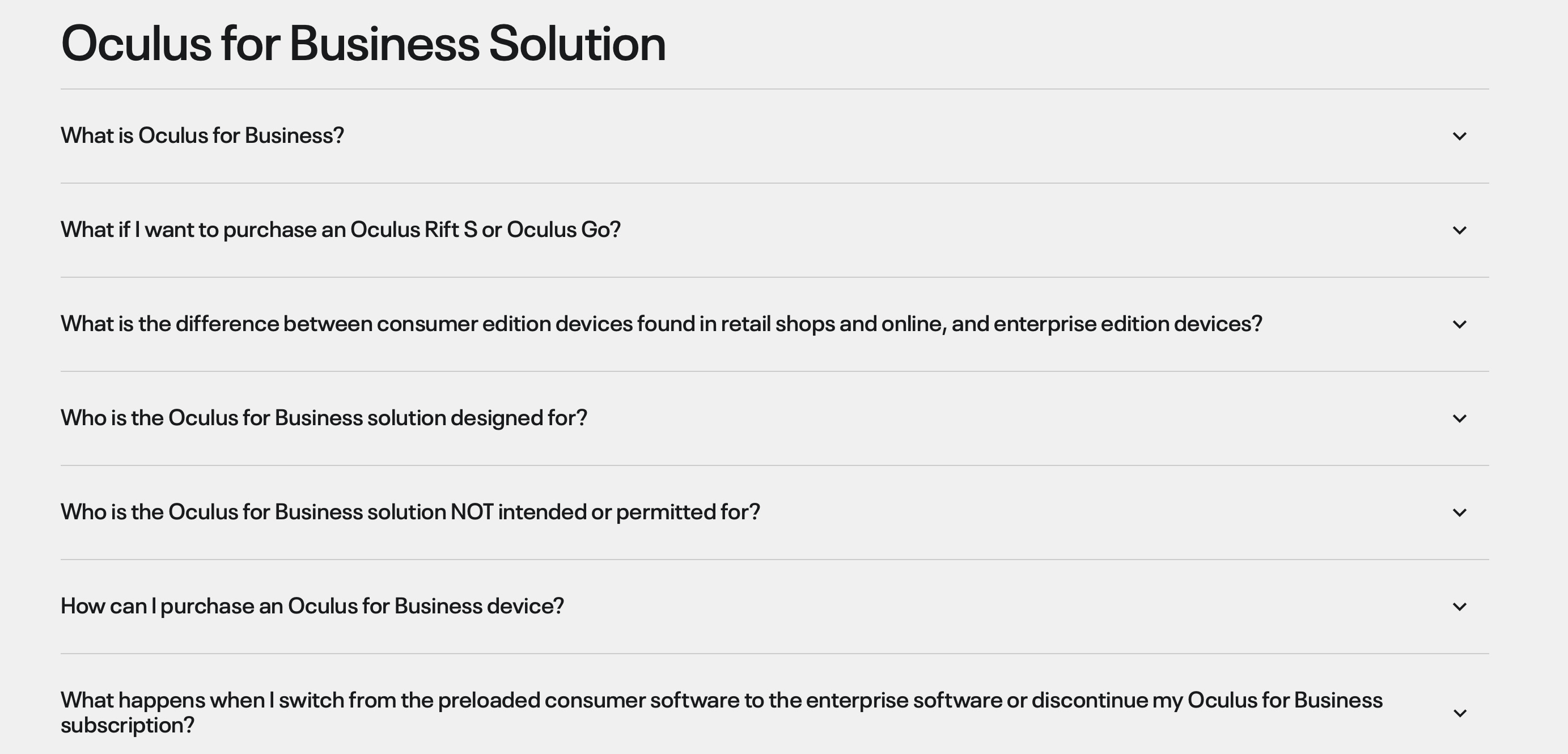Click the chevron beside the Rift S question
Viewport: 1568px width, 754px height.
coord(1460,230)
